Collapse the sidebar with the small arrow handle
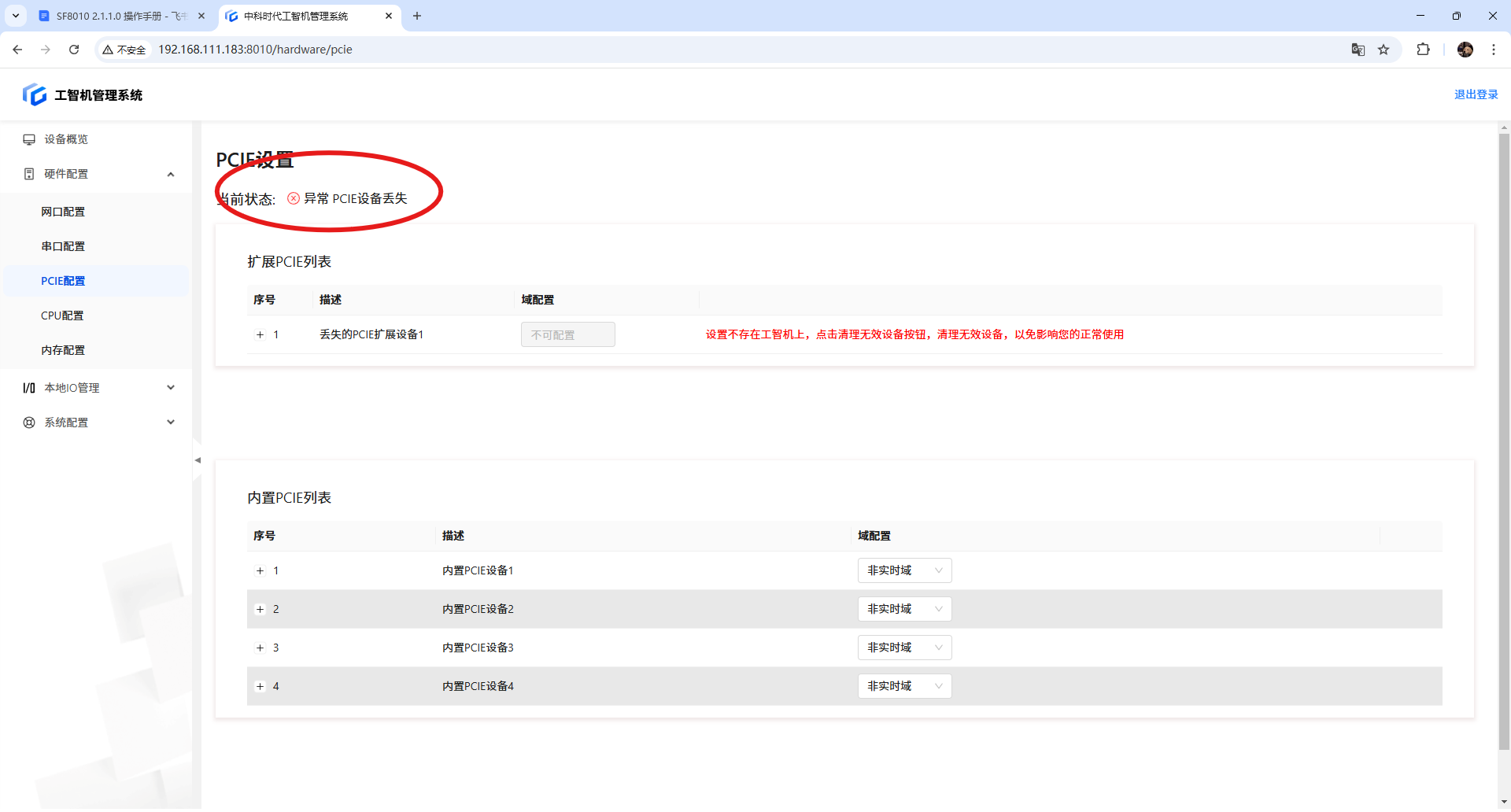This screenshot has width=1511, height=812. point(198,460)
